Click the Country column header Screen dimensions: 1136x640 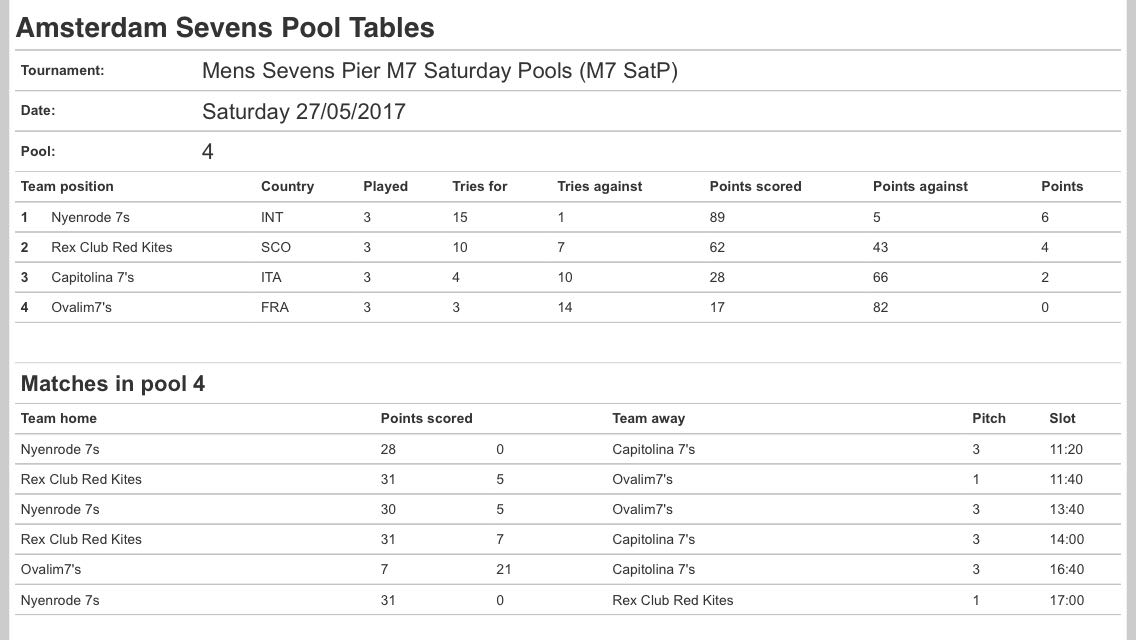click(x=287, y=186)
